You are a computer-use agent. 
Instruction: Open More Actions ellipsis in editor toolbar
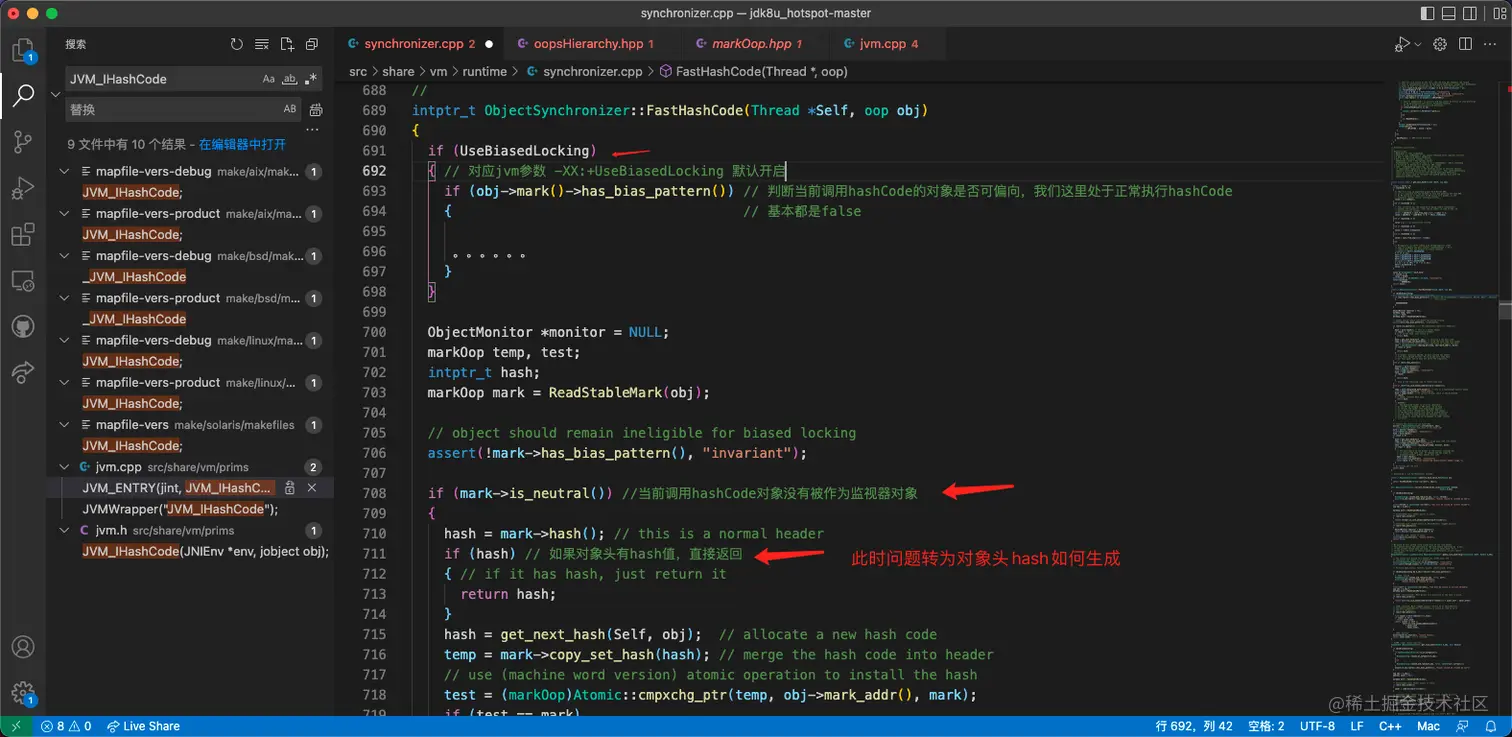coord(1490,44)
